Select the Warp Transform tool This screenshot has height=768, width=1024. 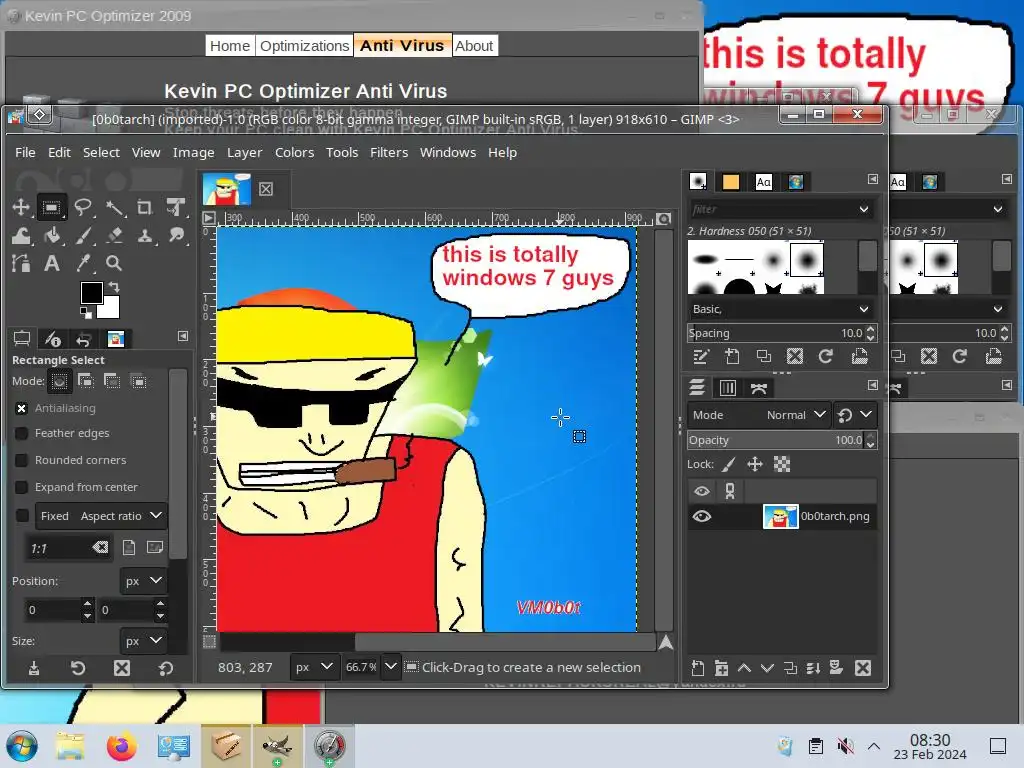(21, 235)
